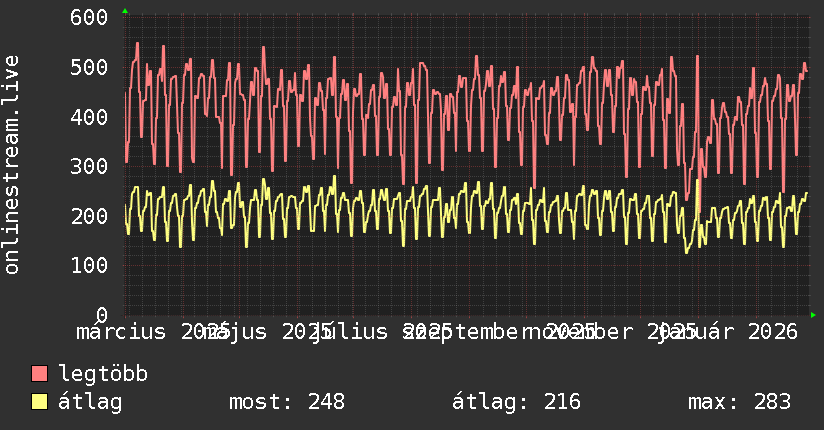The width and height of the screenshot is (824, 430).
Task: Click the 'max: 283' statistic
Action: [x=739, y=402]
